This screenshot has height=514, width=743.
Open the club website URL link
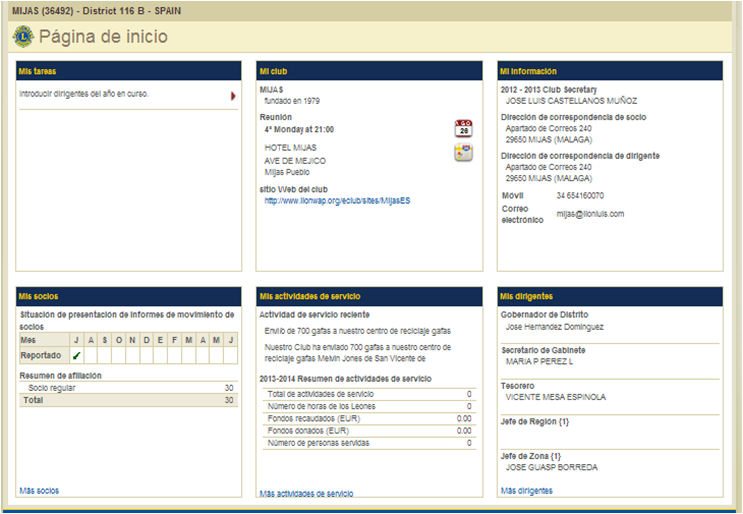point(337,200)
